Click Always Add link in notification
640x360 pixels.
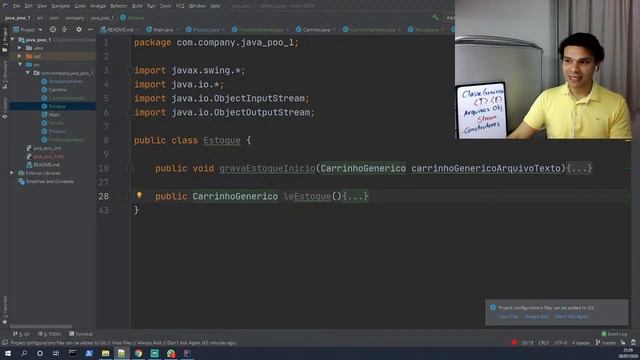point(537,316)
